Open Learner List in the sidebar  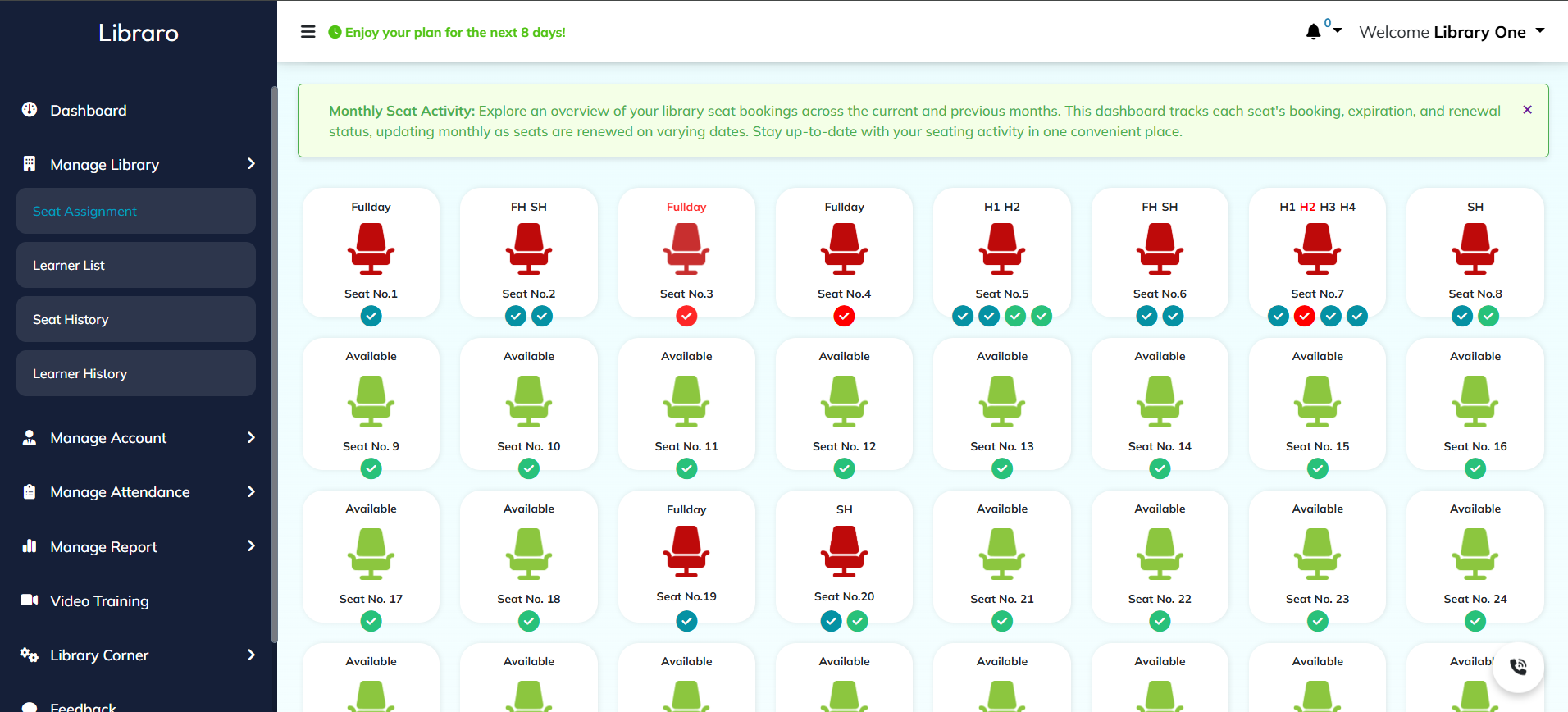coord(136,265)
